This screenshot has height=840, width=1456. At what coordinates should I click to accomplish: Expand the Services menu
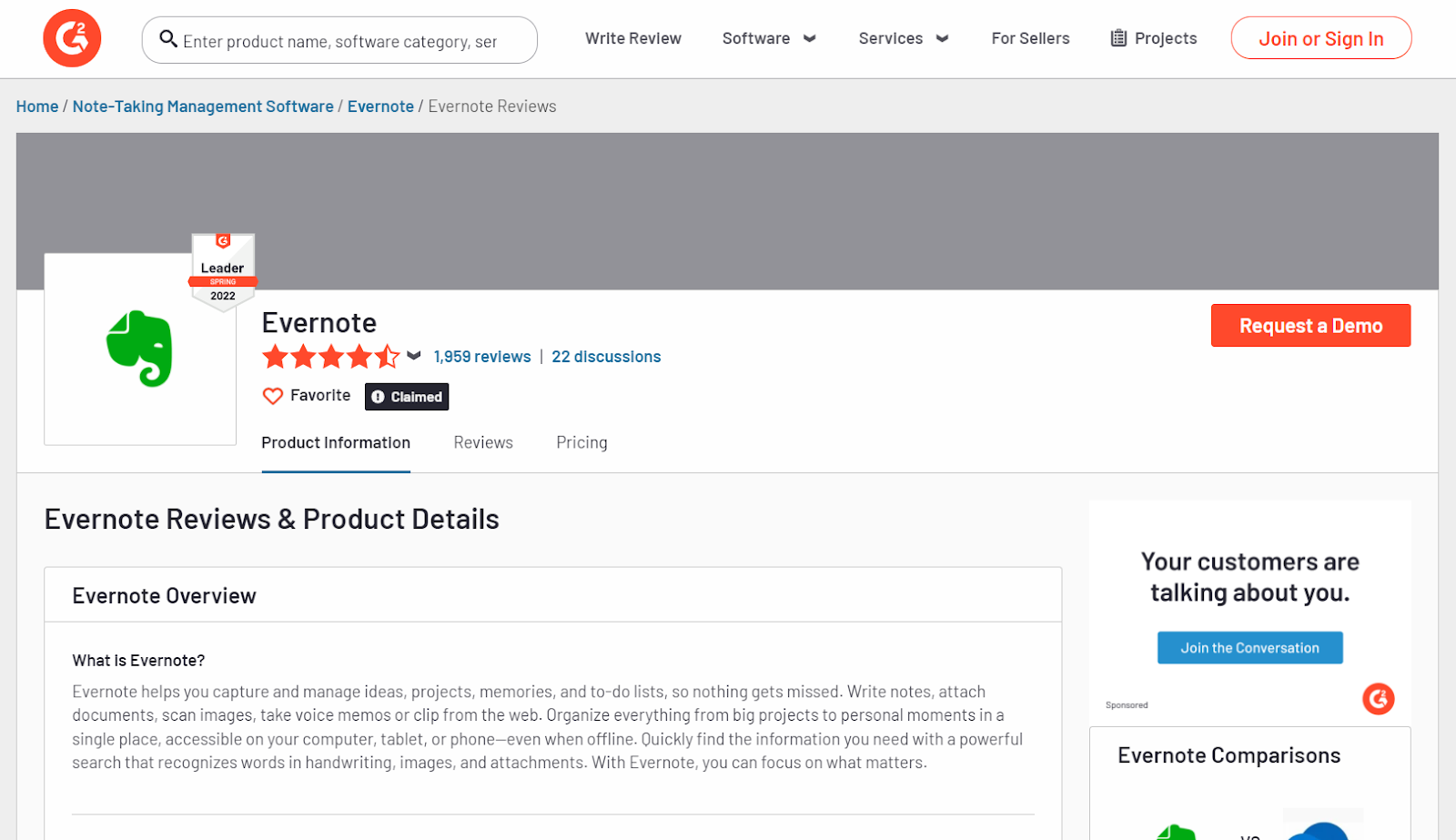pyautogui.click(x=904, y=38)
